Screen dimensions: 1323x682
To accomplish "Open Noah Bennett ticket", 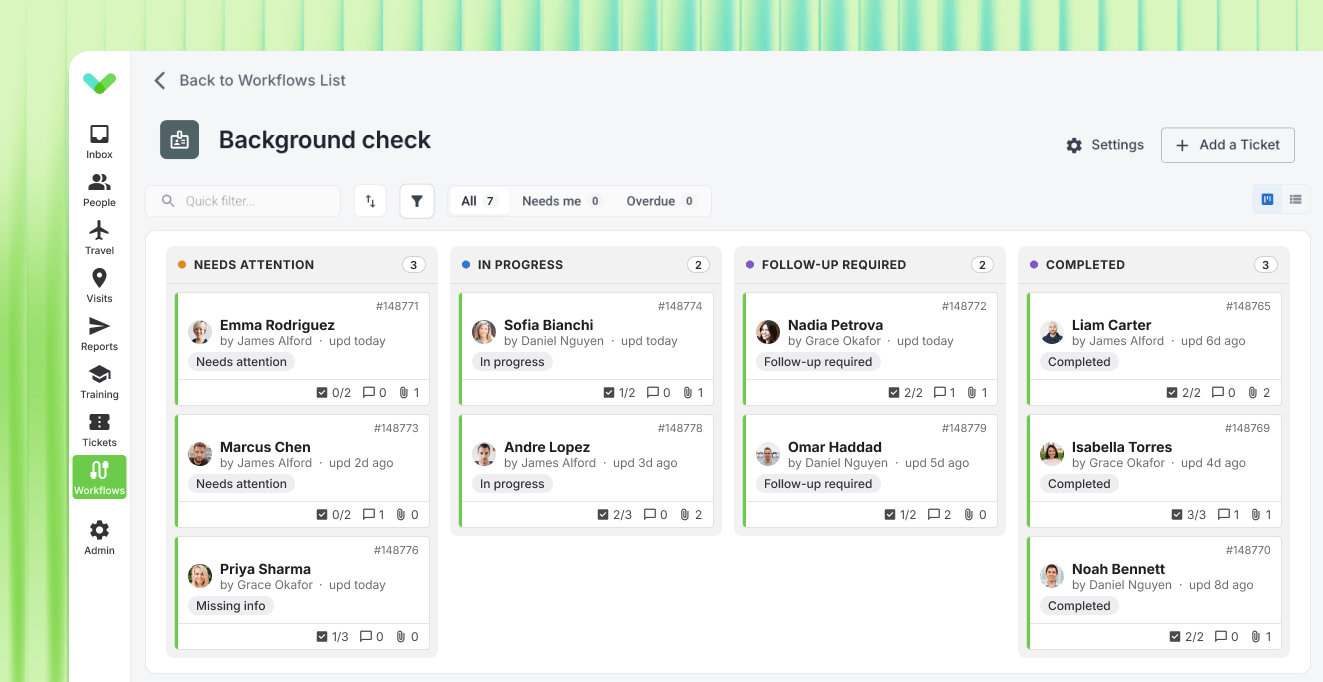I will [1155, 593].
